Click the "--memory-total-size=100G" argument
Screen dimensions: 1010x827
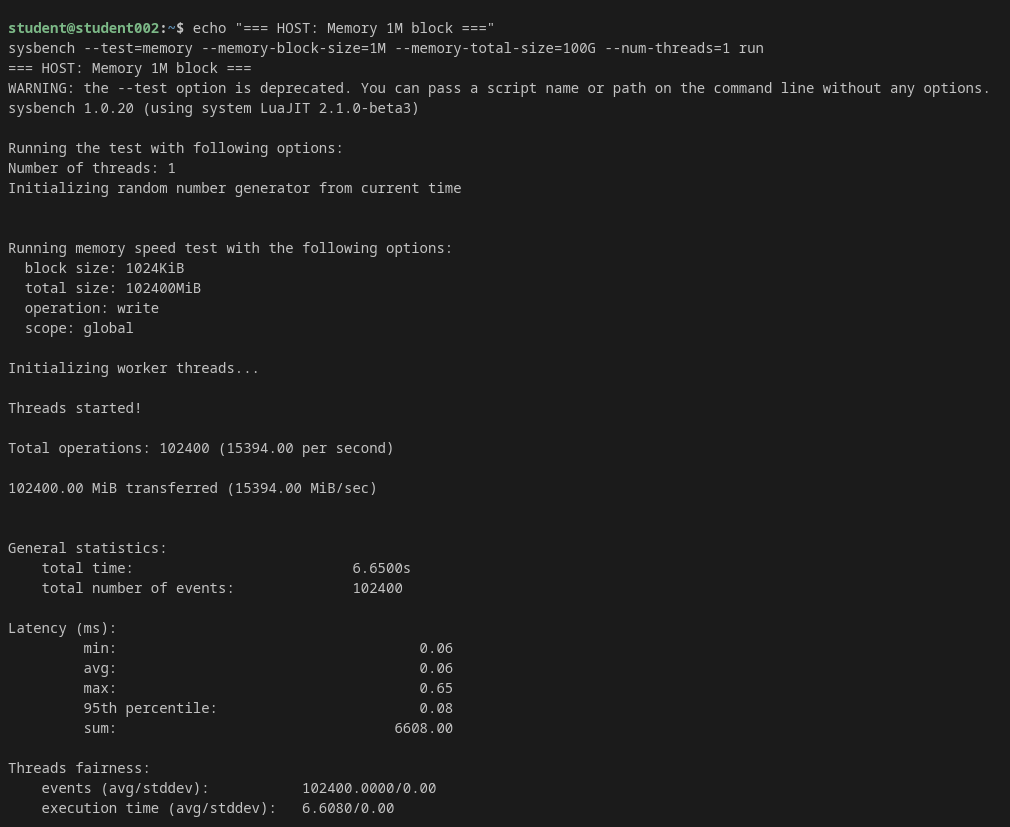pos(495,48)
